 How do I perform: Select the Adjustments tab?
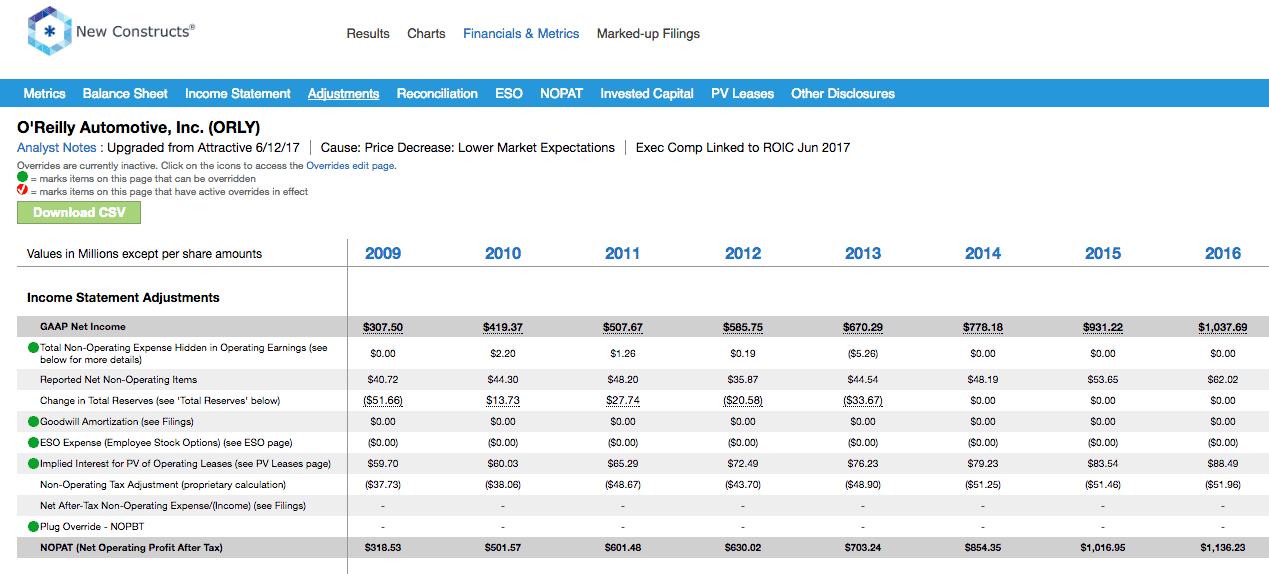point(344,93)
